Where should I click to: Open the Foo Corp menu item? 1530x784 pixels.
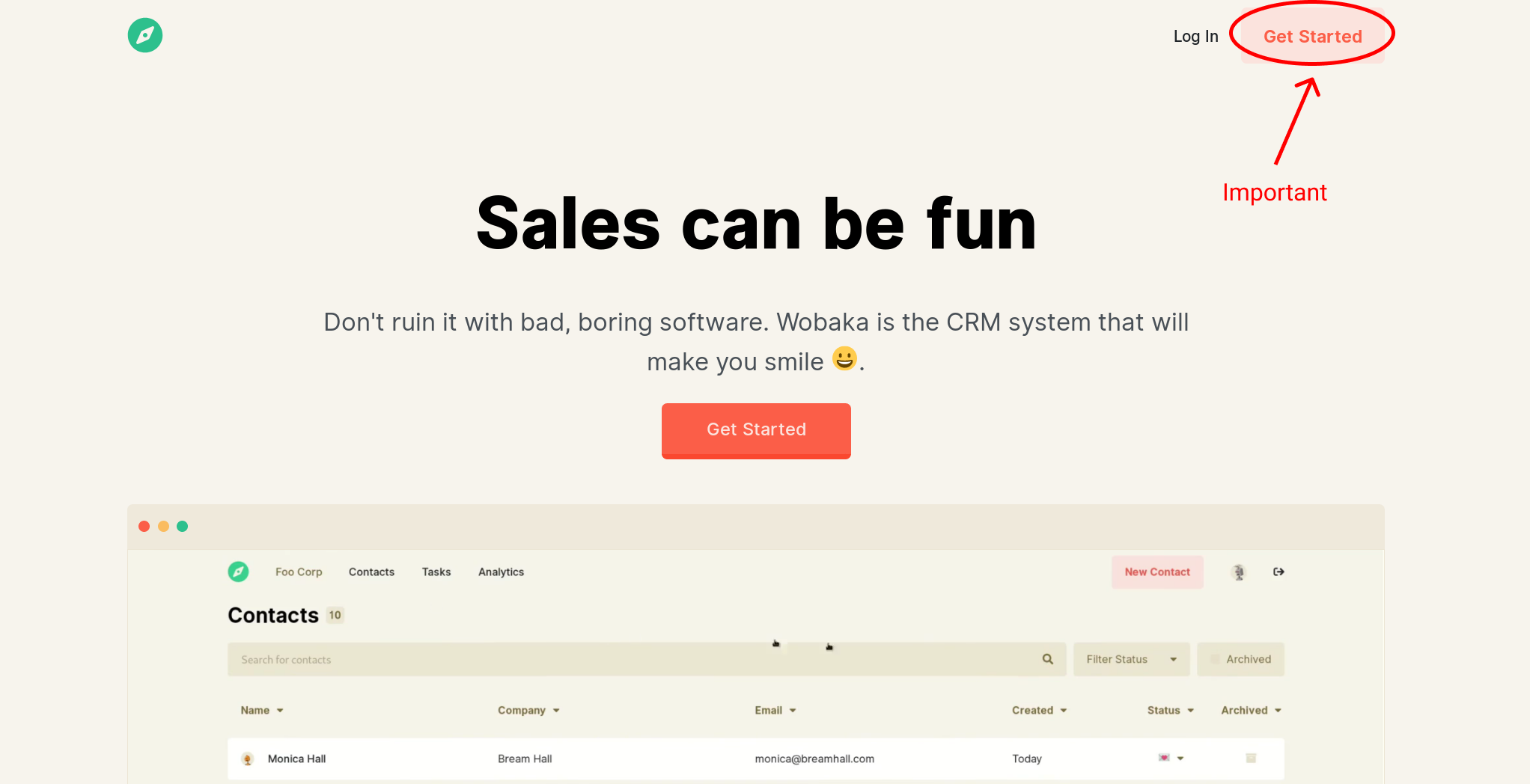(299, 572)
